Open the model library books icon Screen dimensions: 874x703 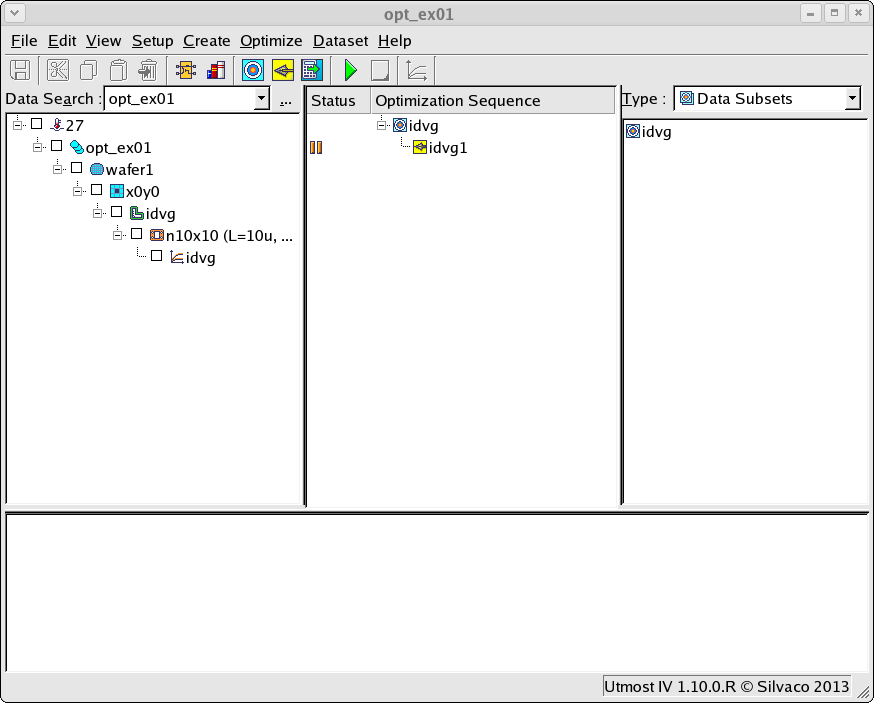pos(216,71)
